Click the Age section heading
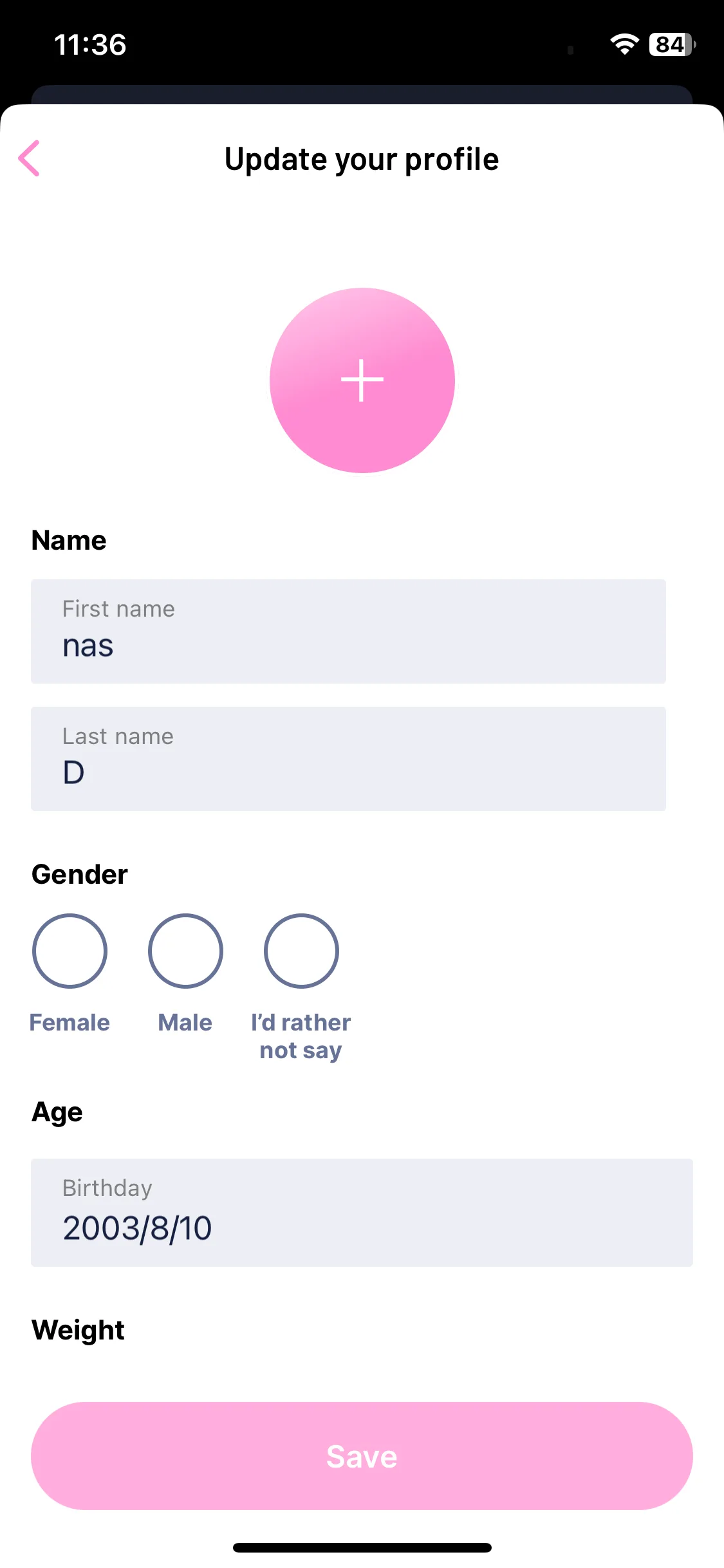 57,1112
